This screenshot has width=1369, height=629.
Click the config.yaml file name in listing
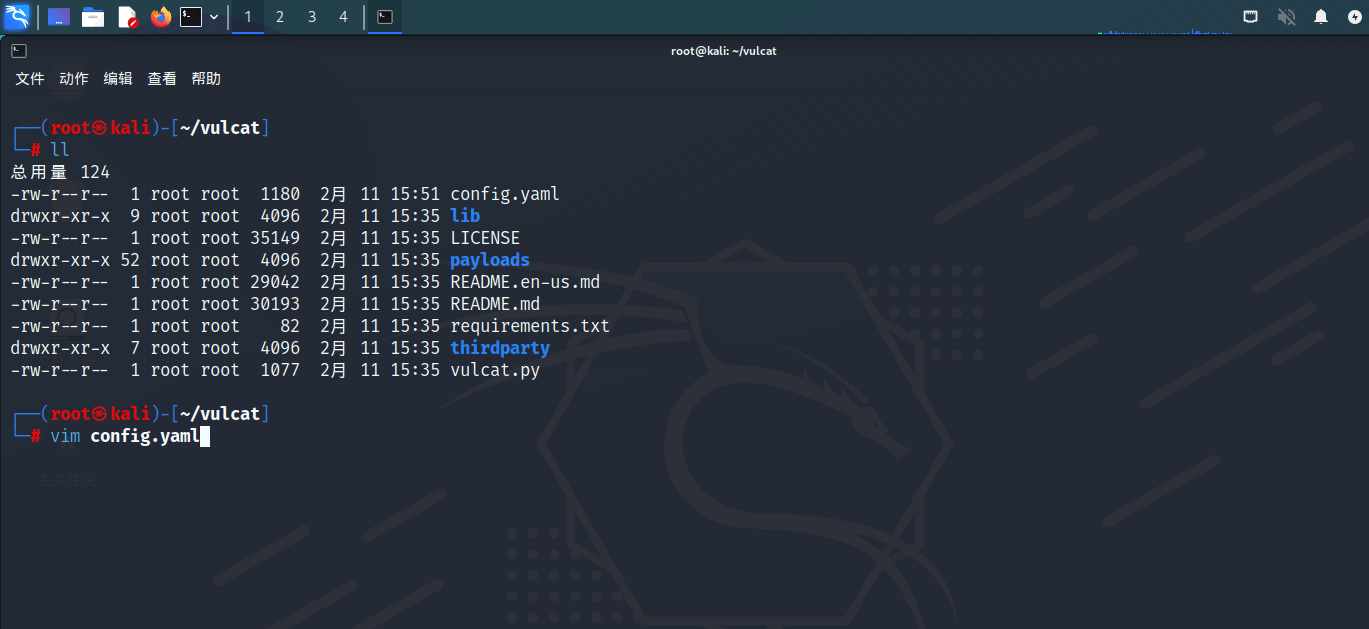point(505,194)
